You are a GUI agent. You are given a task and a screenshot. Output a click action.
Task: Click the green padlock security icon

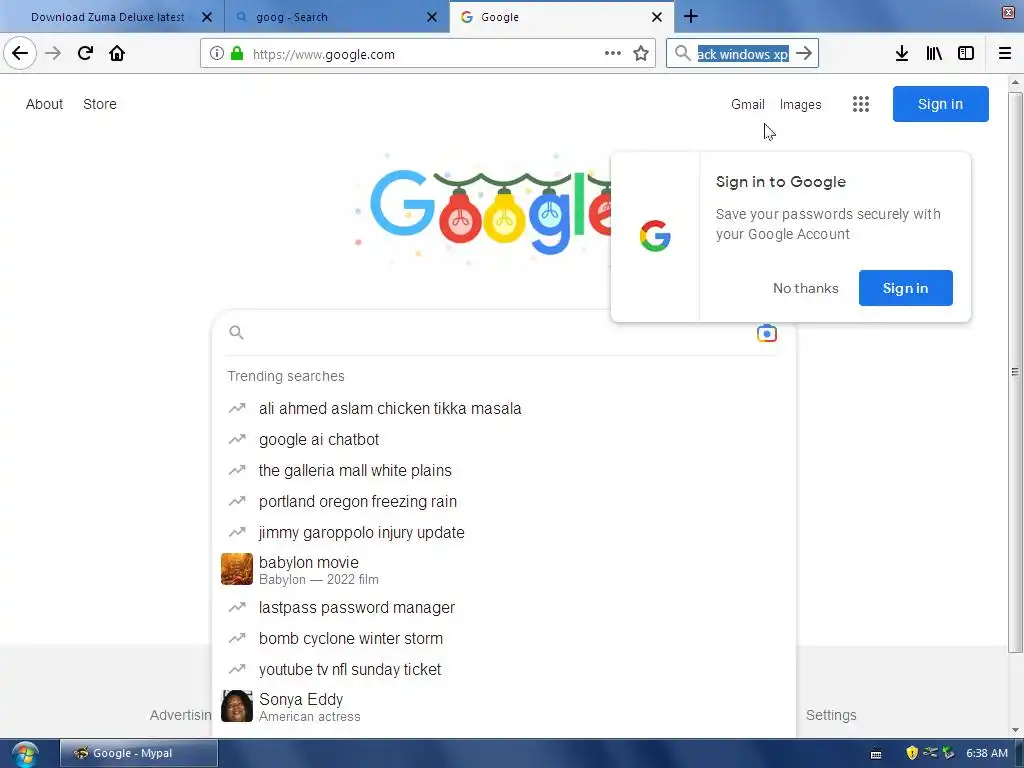[237, 54]
